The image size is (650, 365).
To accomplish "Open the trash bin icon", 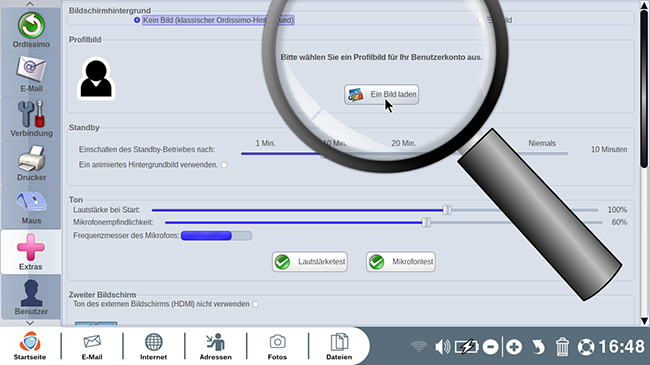I will (562, 347).
